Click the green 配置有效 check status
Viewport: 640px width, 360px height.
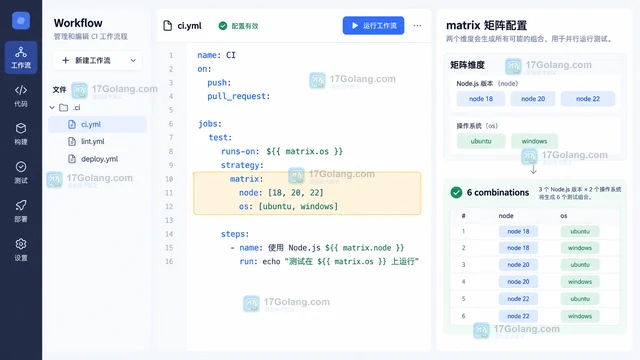[238, 26]
